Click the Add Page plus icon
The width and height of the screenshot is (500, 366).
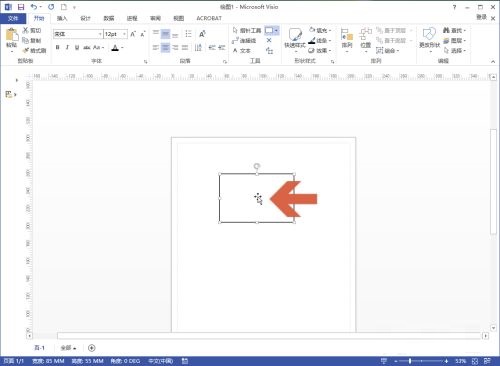[x=92, y=348]
